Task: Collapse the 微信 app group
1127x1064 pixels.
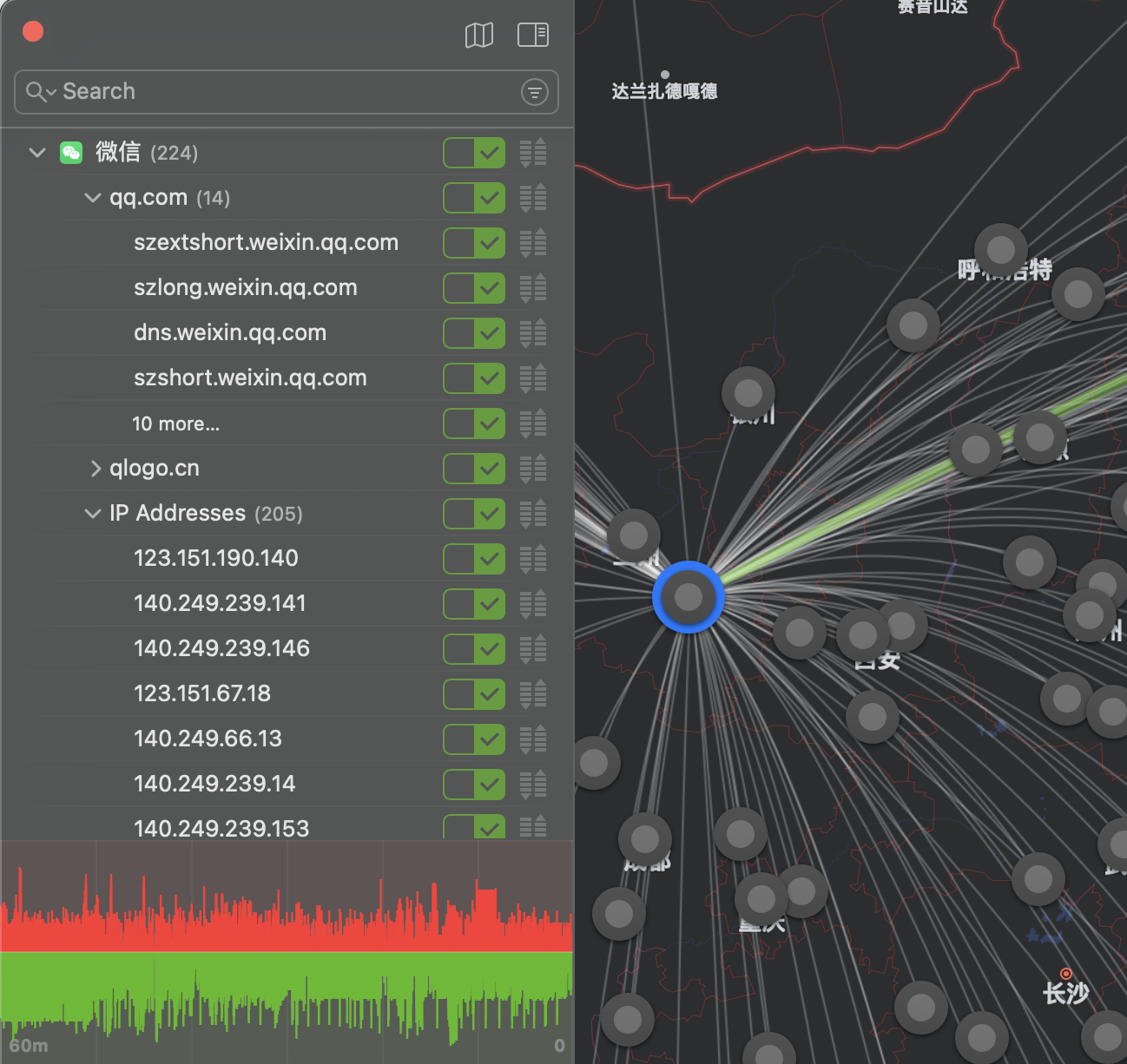Action: pyautogui.click(x=37, y=153)
